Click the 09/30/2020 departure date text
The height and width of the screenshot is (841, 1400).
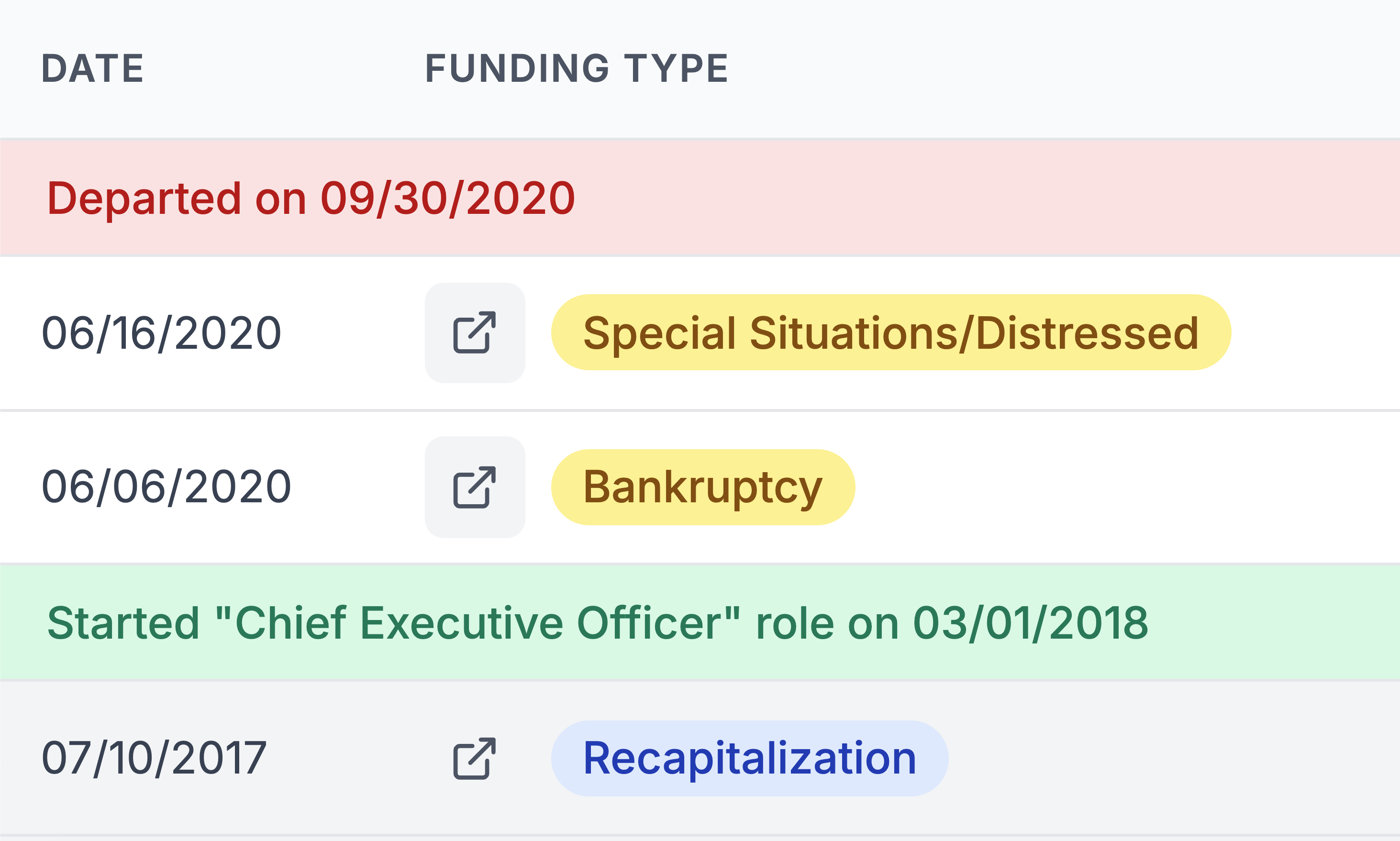[x=448, y=199]
